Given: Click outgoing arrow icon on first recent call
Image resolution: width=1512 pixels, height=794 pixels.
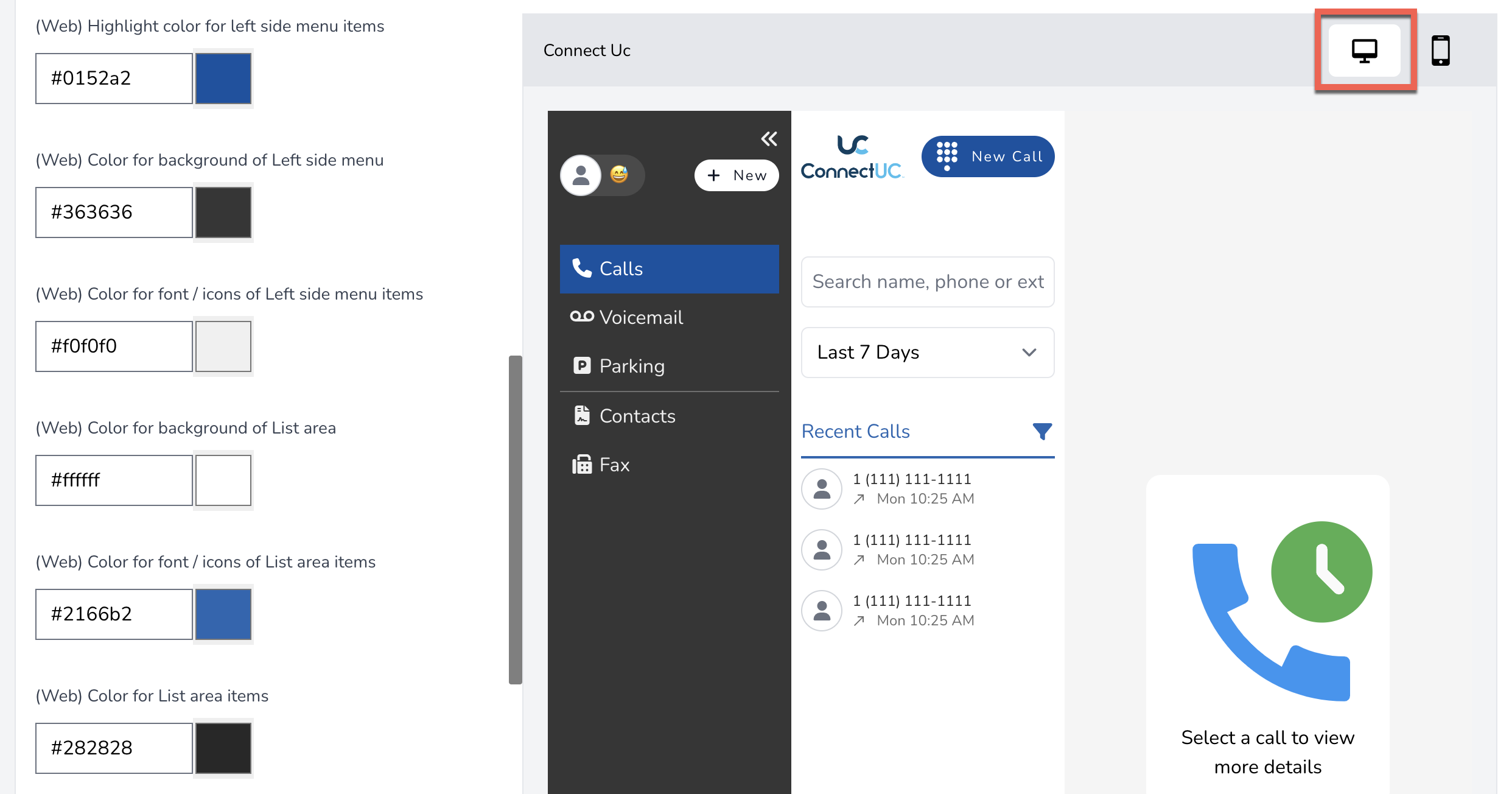Looking at the screenshot, I should click(x=859, y=499).
